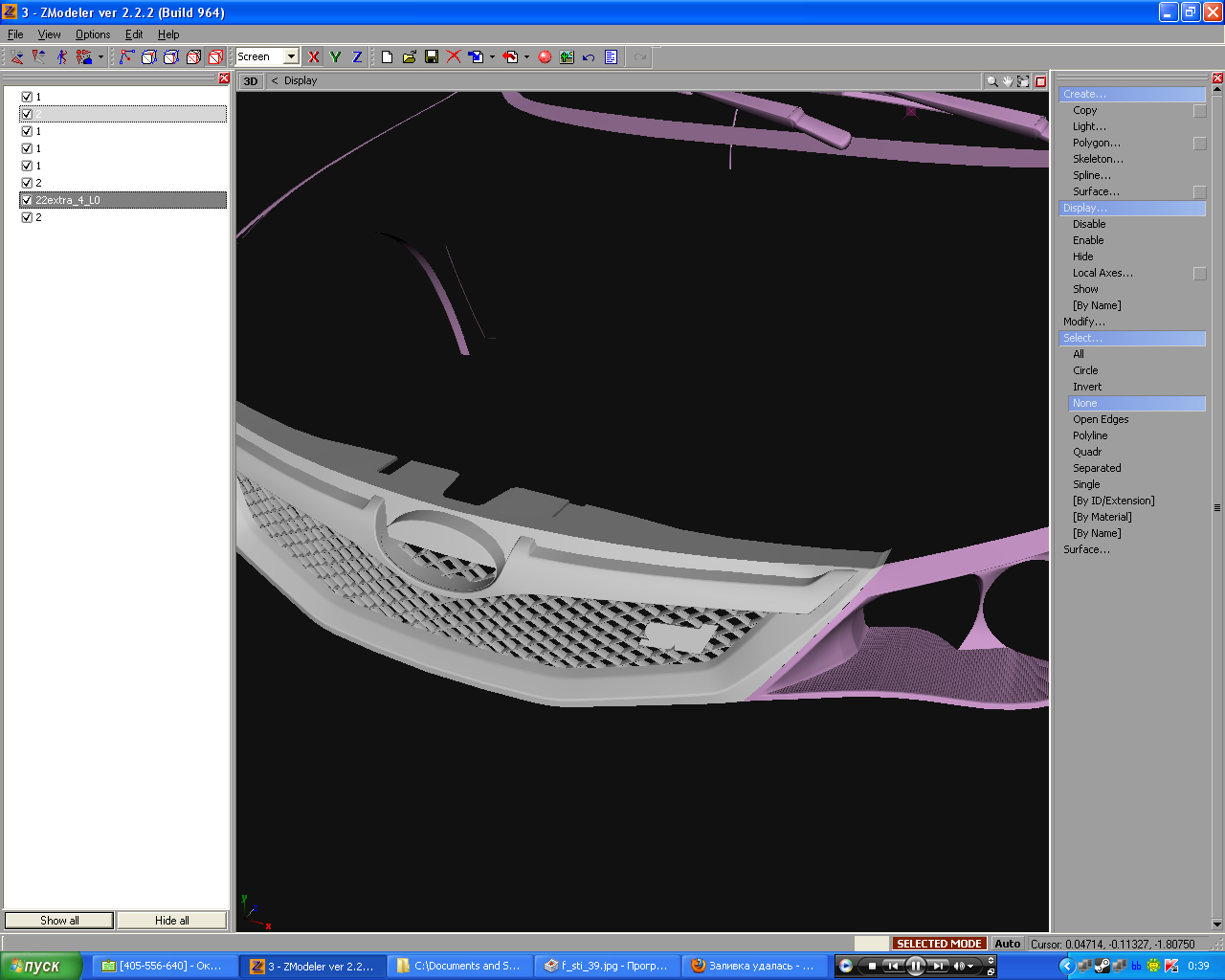Pause playback in the media player toolbar
Viewport: 1225px width, 980px height.
point(915,966)
